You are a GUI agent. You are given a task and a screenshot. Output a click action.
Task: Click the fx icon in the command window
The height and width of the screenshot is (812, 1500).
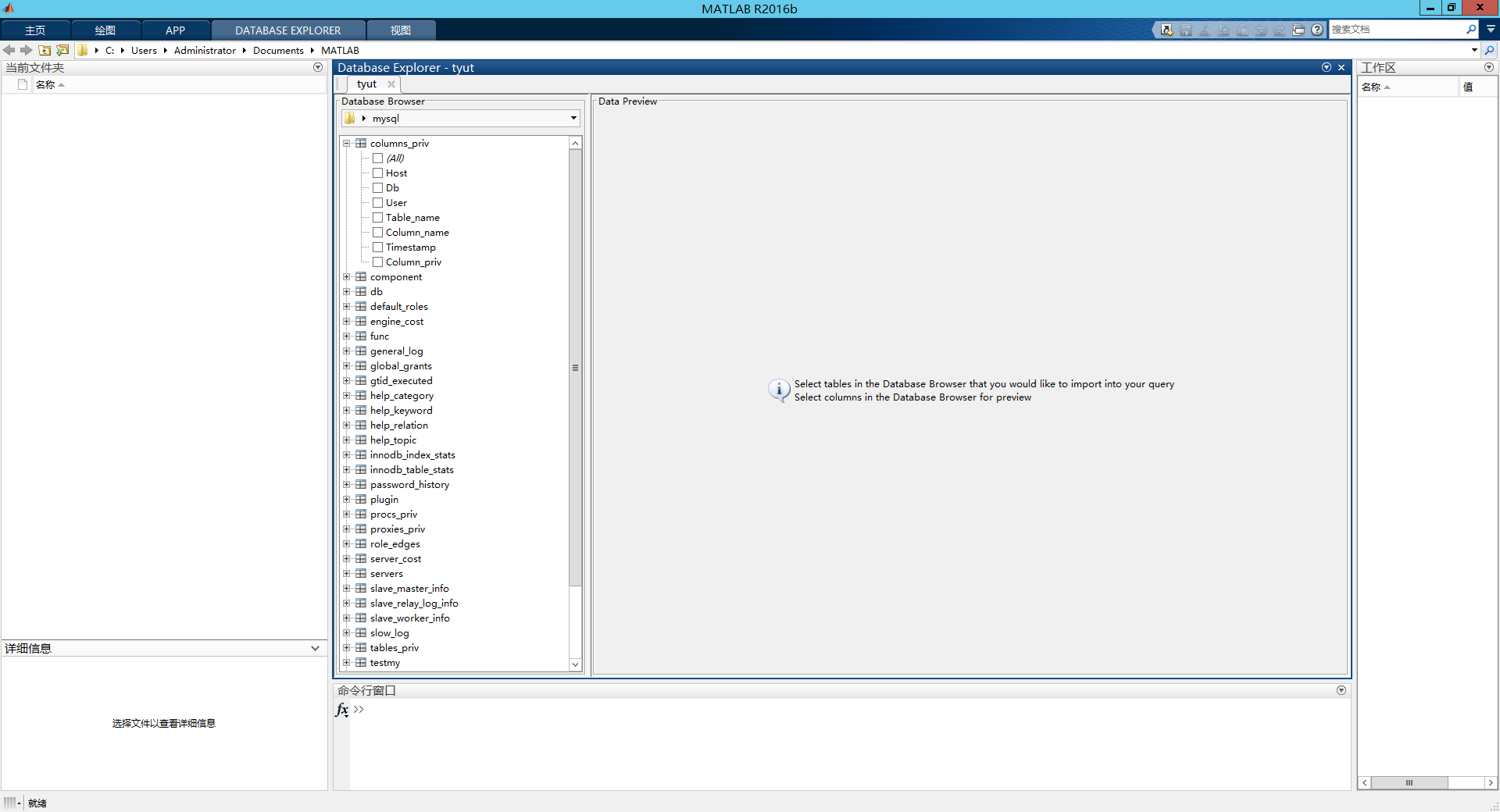342,710
